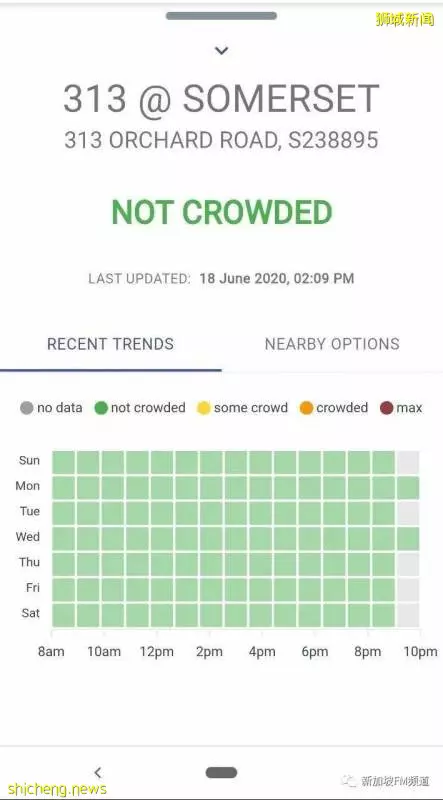Select the gray Sunday 9pm no-data cell
Screen dimensions: 443x800
[x=408, y=462]
